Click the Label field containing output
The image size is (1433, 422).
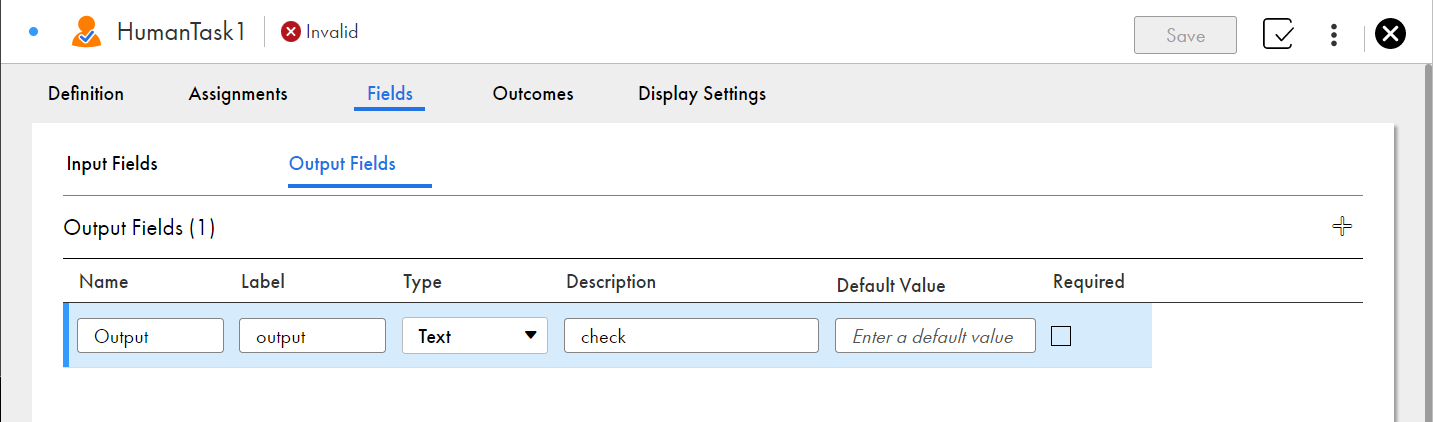(x=312, y=336)
